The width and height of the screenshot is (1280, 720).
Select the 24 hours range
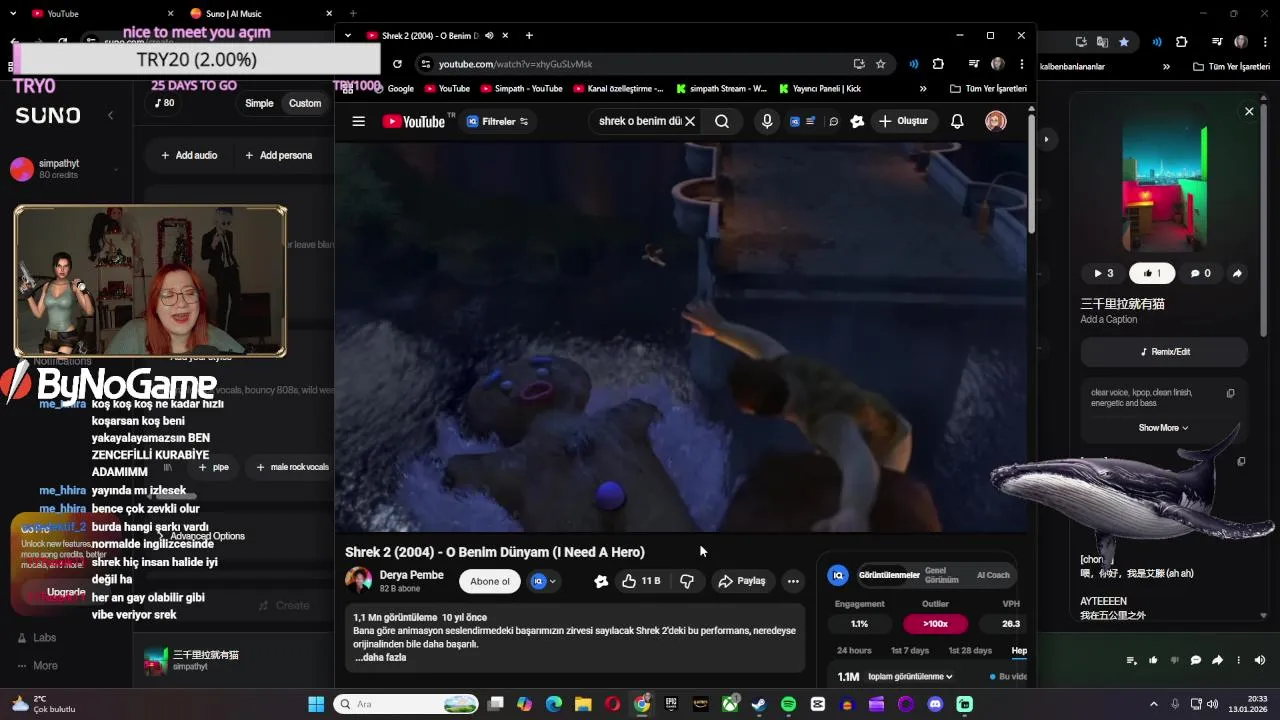[854, 650]
